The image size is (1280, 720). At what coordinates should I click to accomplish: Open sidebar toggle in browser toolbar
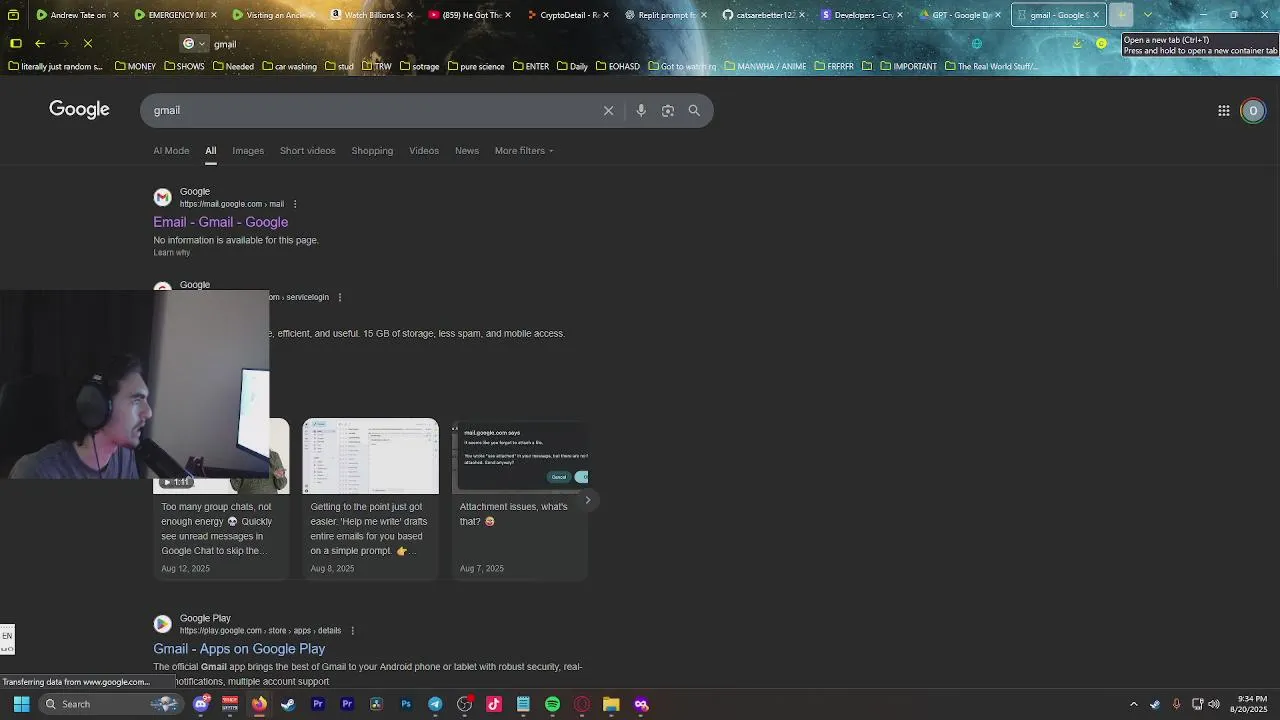coord(15,44)
